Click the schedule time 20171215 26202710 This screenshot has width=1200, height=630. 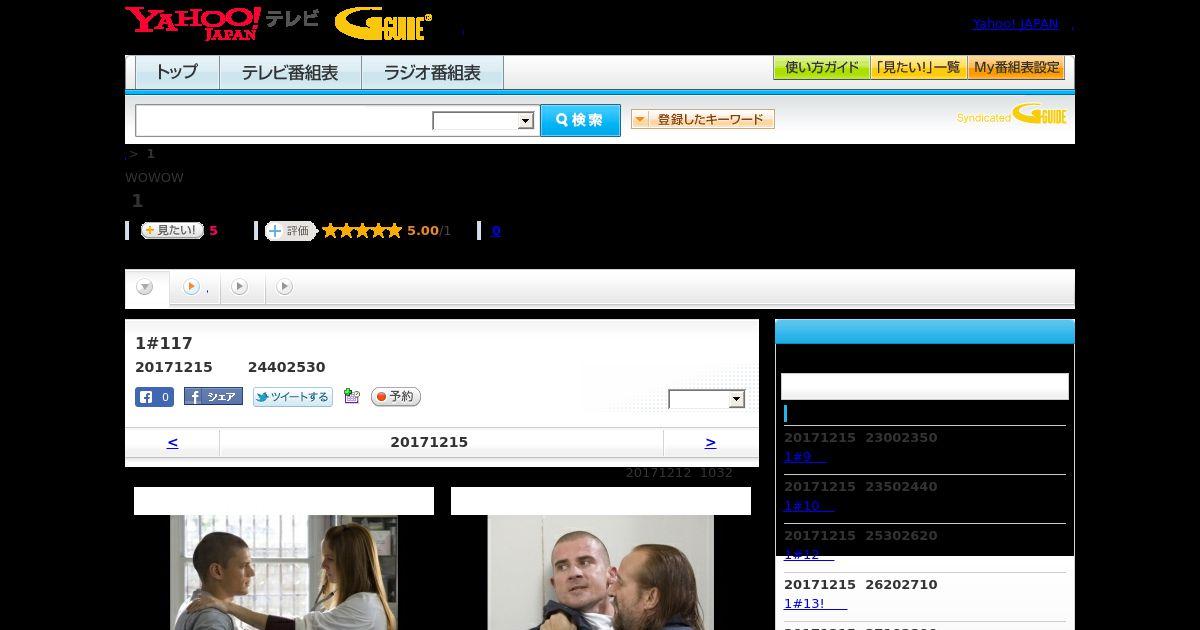[x=860, y=585]
